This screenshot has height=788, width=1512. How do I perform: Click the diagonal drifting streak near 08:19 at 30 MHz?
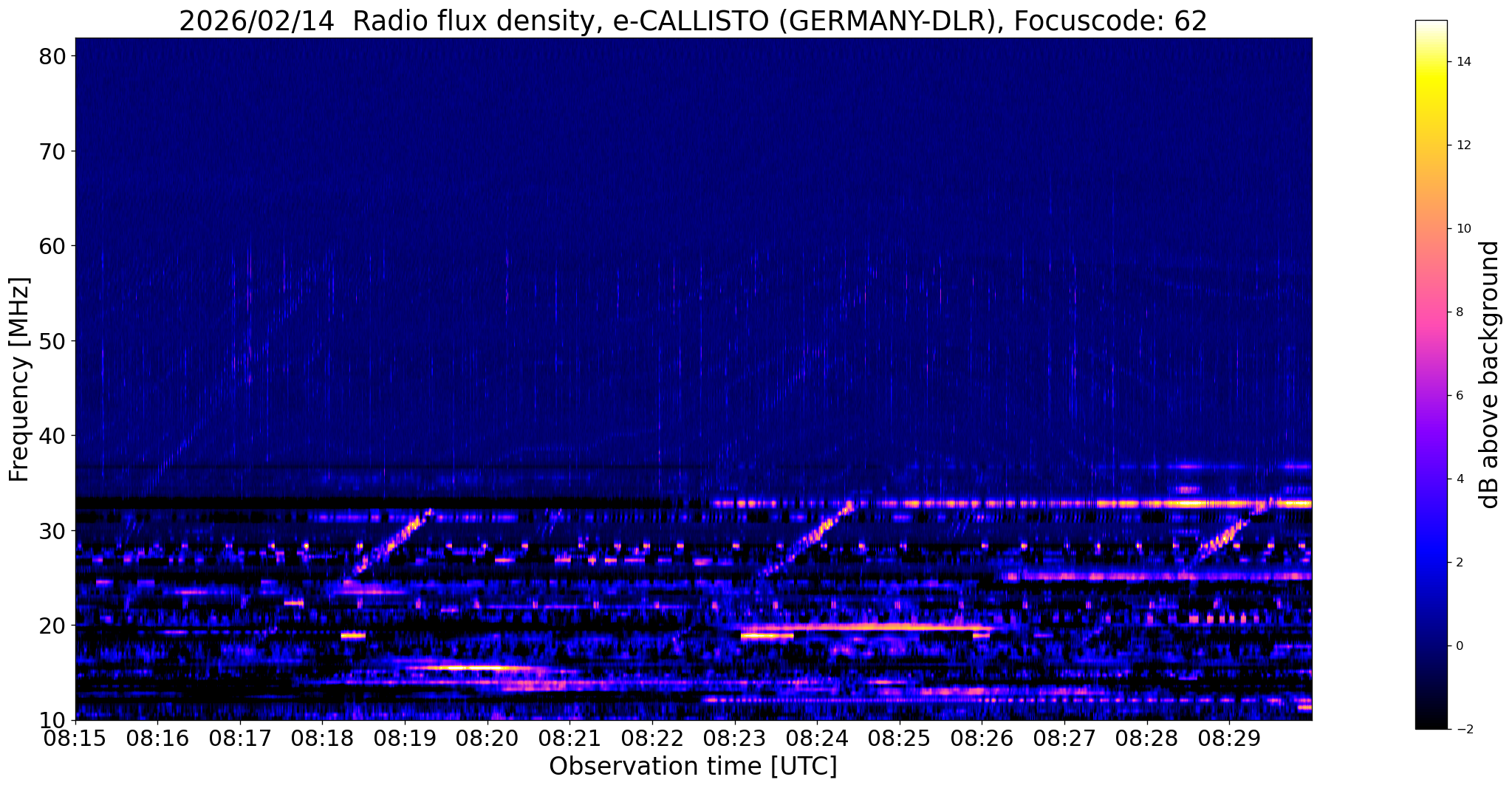click(393, 541)
